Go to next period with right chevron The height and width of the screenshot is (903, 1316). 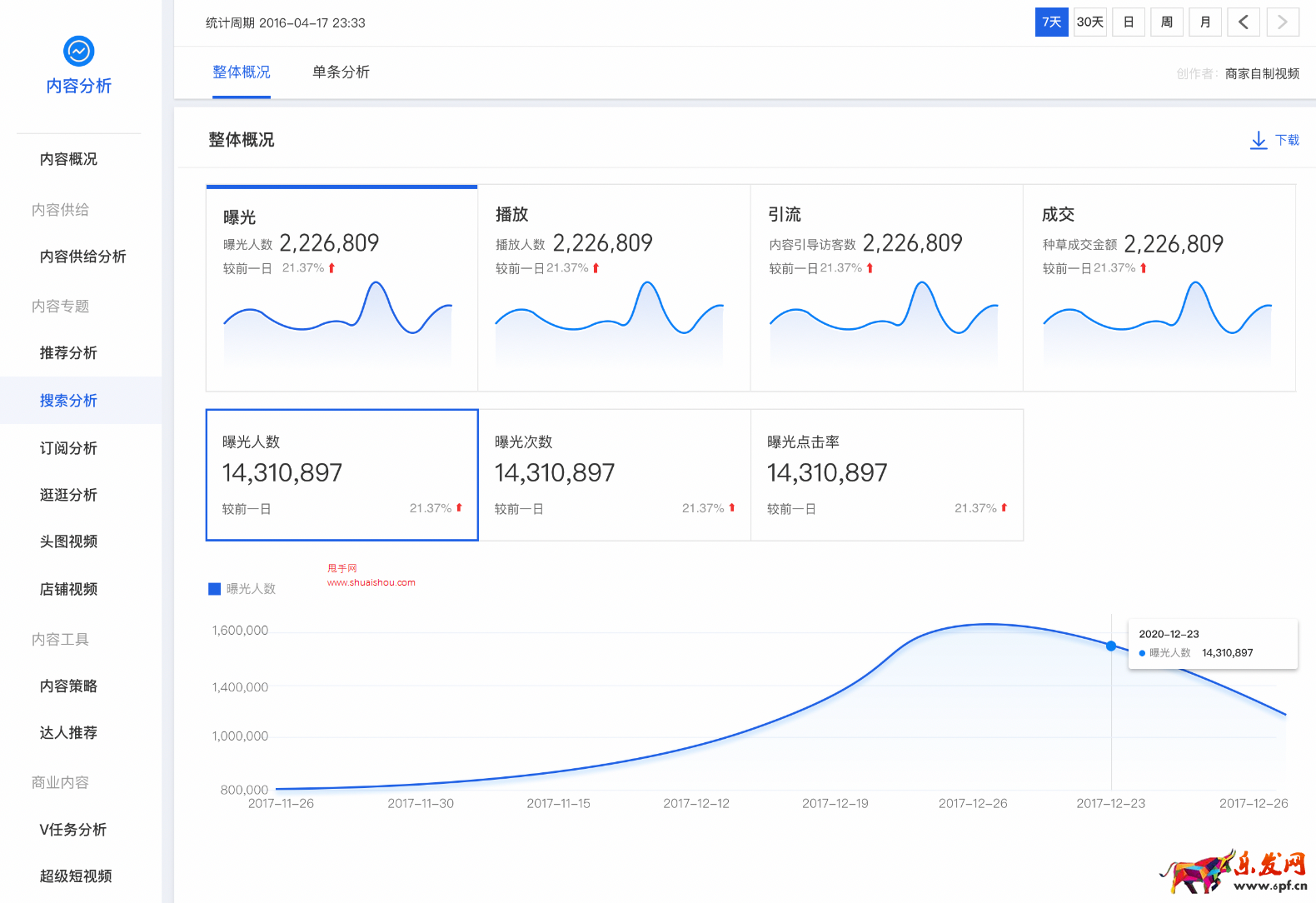(x=1283, y=22)
